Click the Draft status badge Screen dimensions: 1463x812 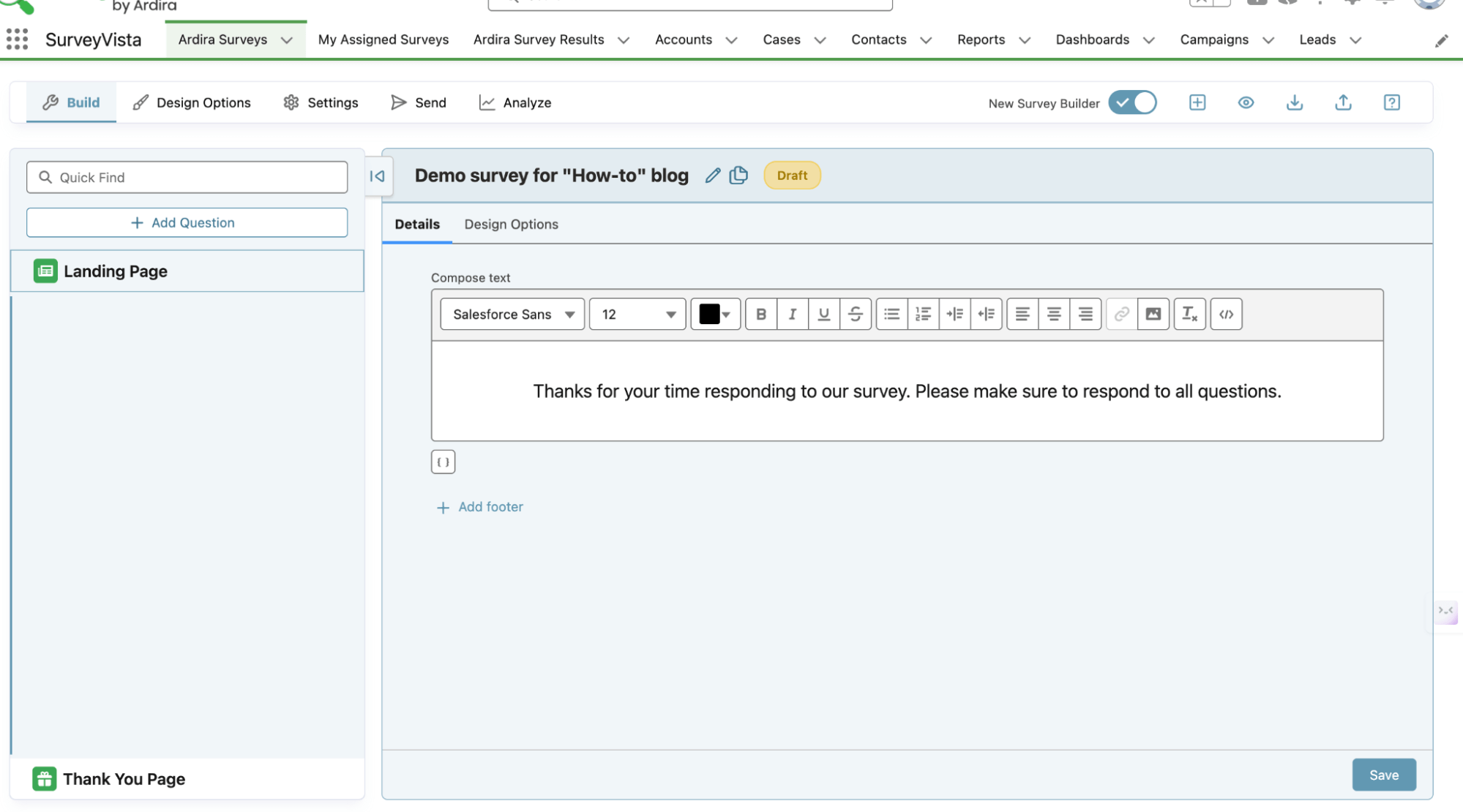(792, 176)
